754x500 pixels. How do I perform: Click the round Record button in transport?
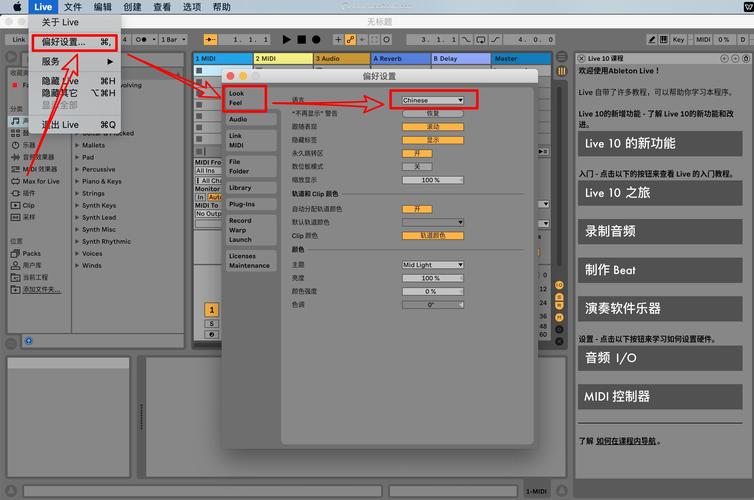pyautogui.click(x=316, y=39)
